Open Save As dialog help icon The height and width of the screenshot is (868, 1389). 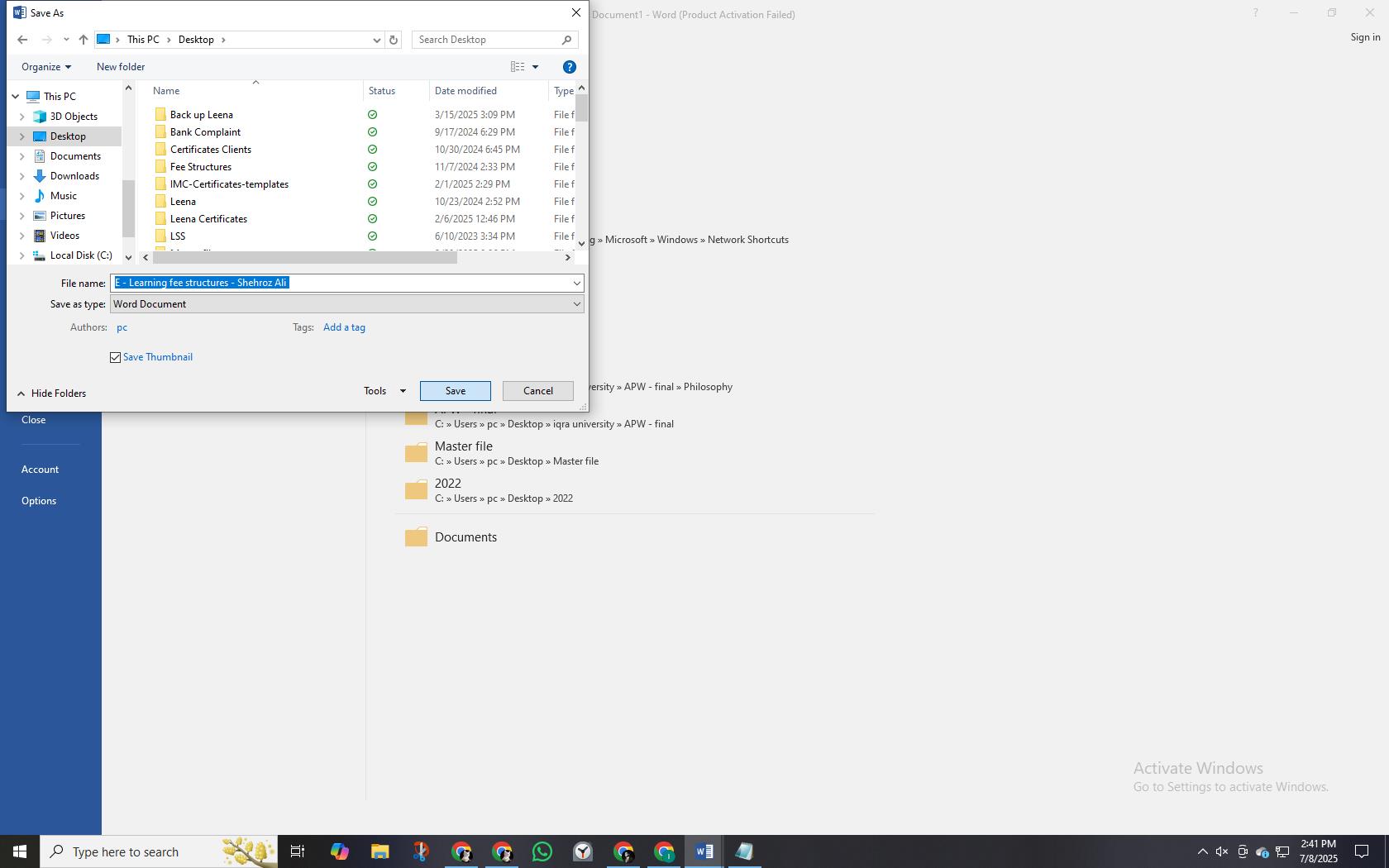pos(569,67)
